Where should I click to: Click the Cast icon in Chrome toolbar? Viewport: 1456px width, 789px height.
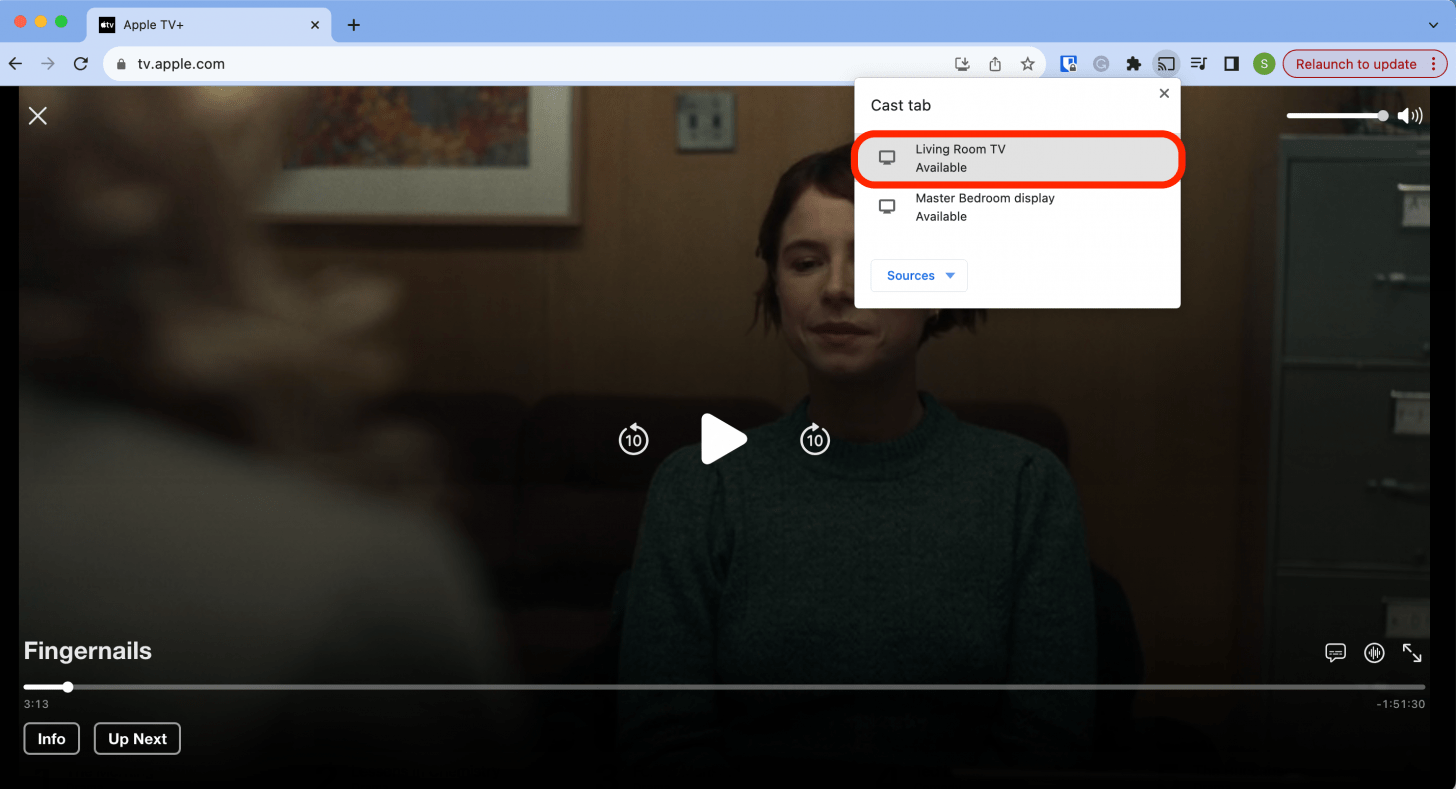pyautogui.click(x=1166, y=64)
